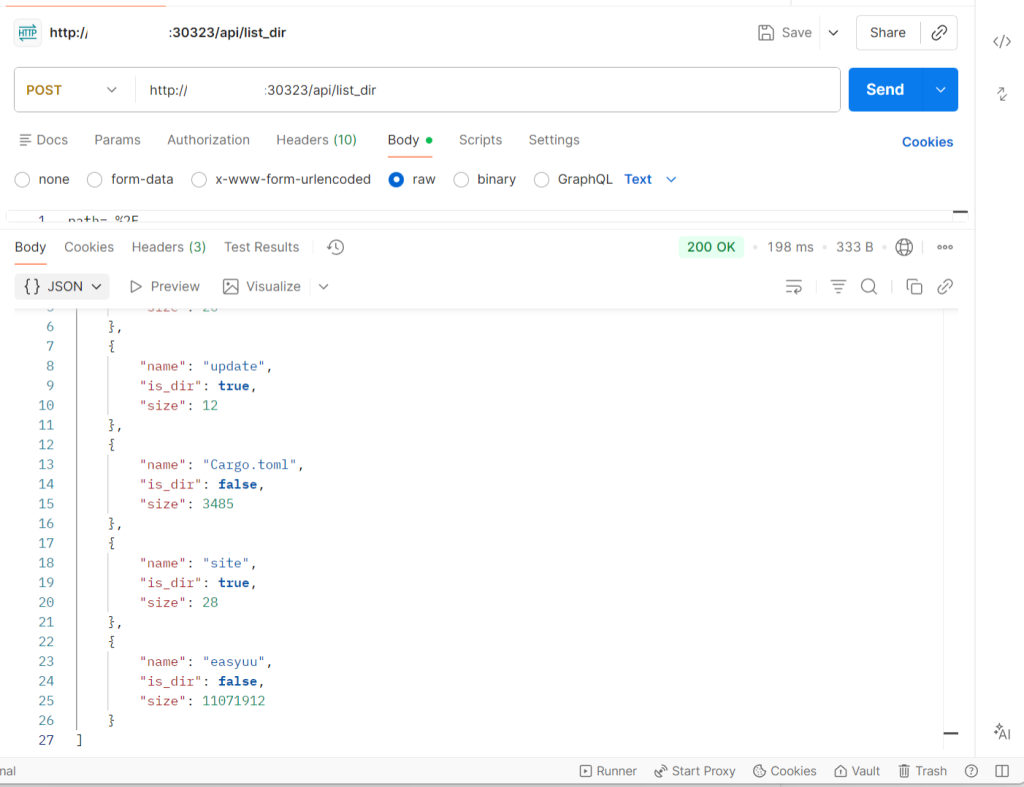The width and height of the screenshot is (1024, 787).
Task: Open the Trash in the status bar
Action: (922, 771)
